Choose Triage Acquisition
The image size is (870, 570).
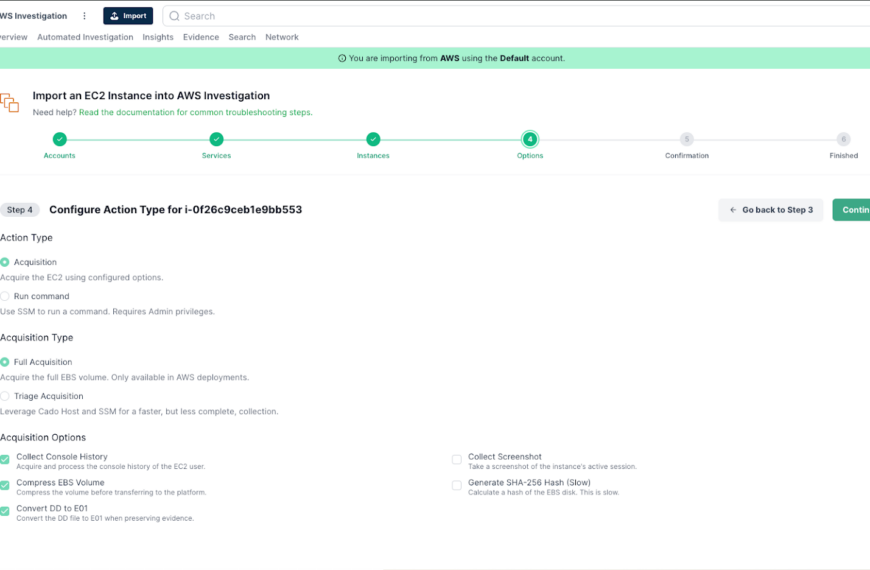click(x=5, y=396)
